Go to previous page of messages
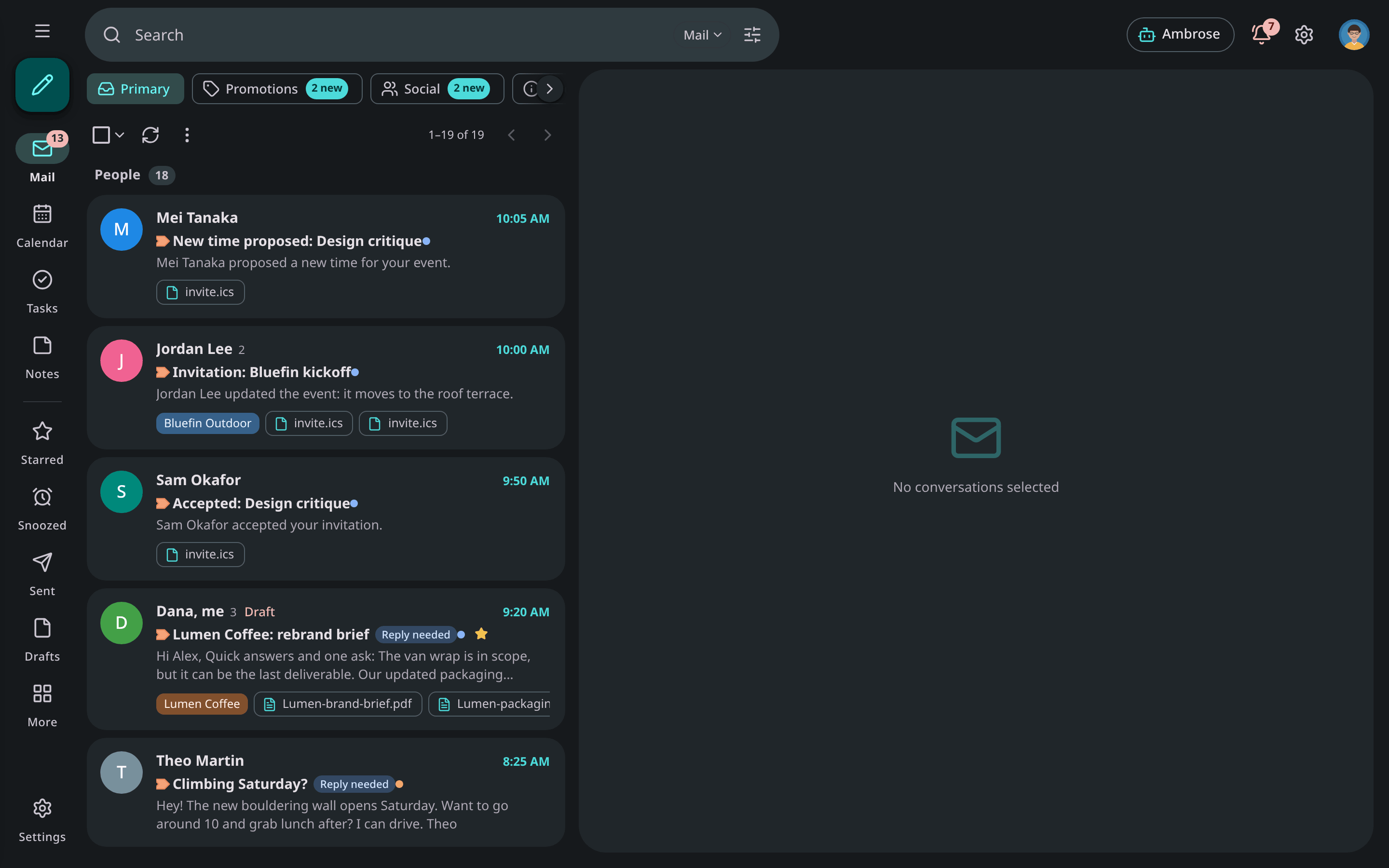This screenshot has width=1389, height=868. coord(511,135)
